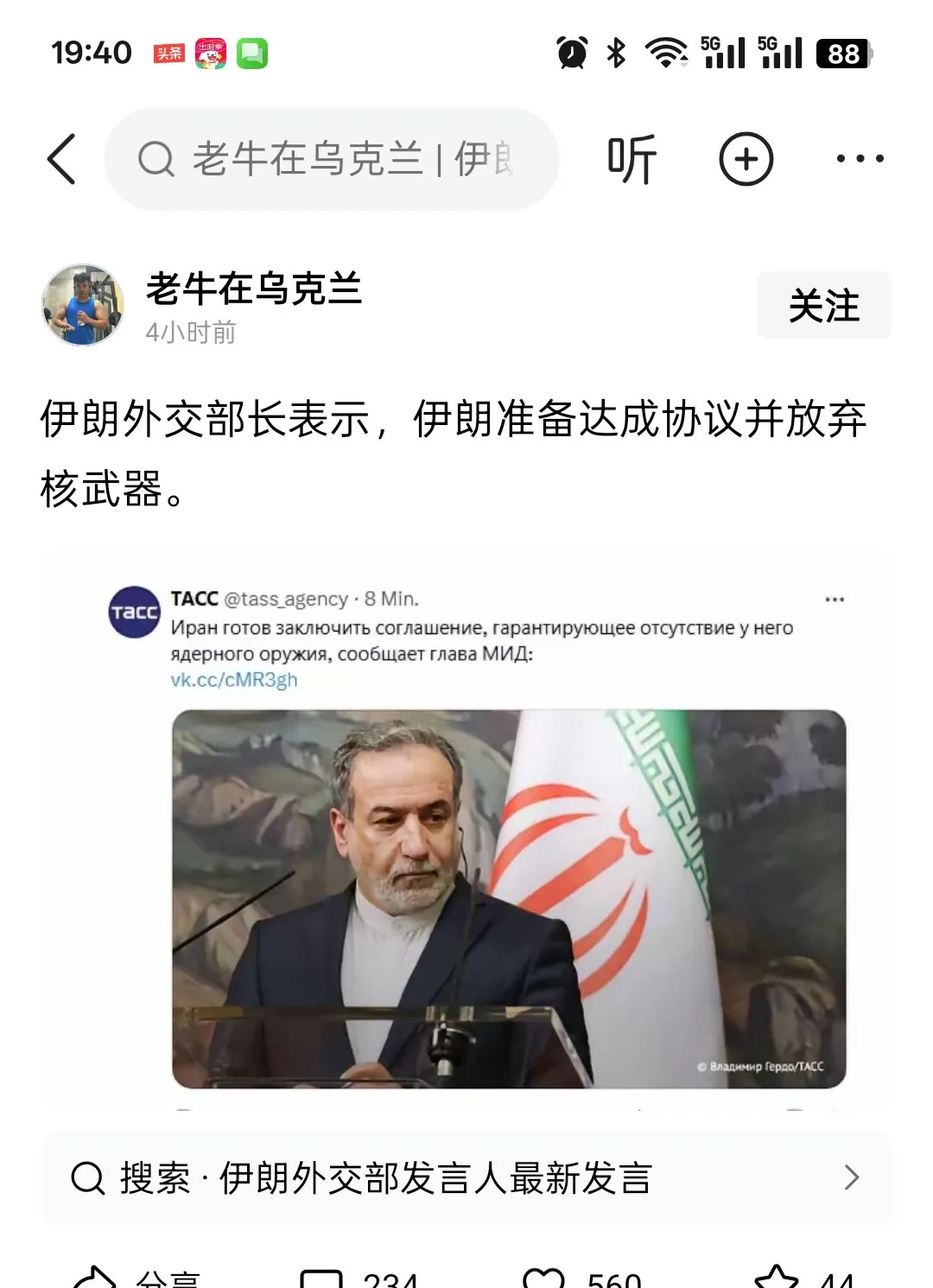Tap the battery indicator in status bar
The width and height of the screenshot is (933, 1288).
(x=844, y=54)
